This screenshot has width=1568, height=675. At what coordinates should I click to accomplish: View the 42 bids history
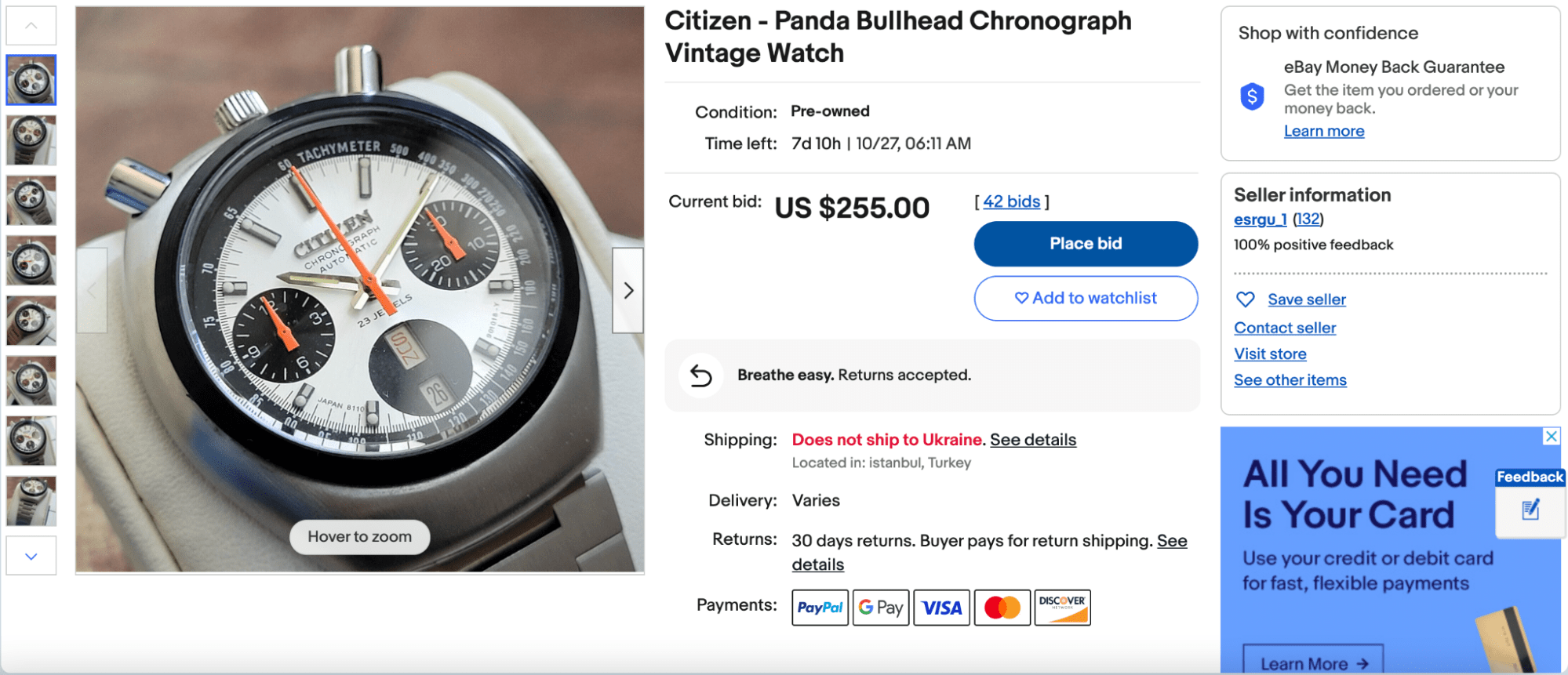[1012, 201]
